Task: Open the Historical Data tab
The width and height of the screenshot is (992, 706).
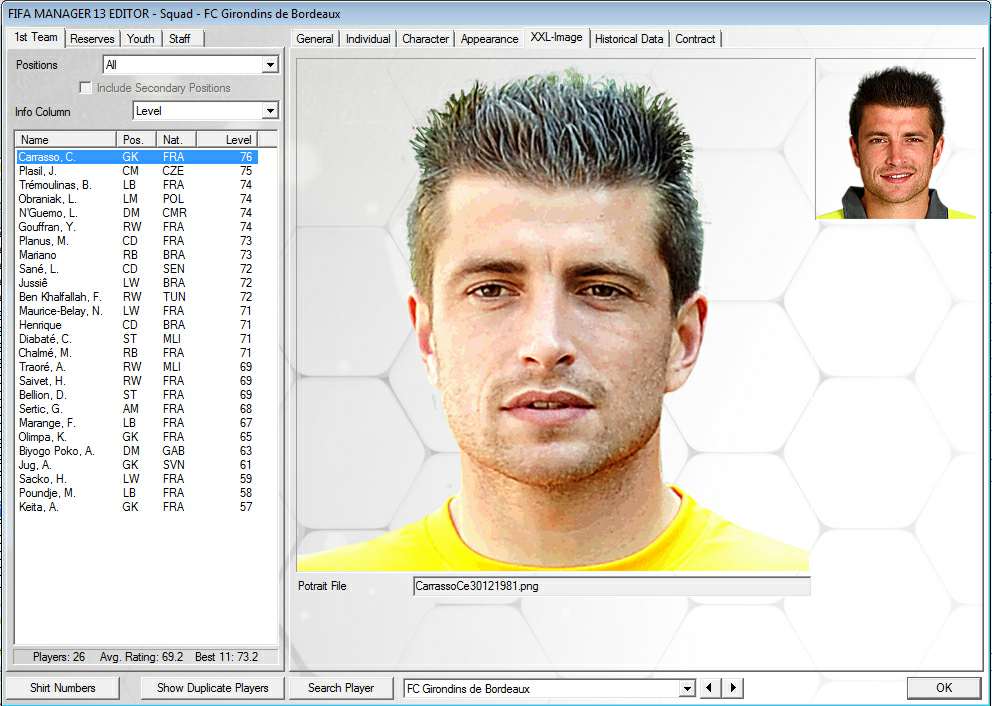Action: (628, 39)
